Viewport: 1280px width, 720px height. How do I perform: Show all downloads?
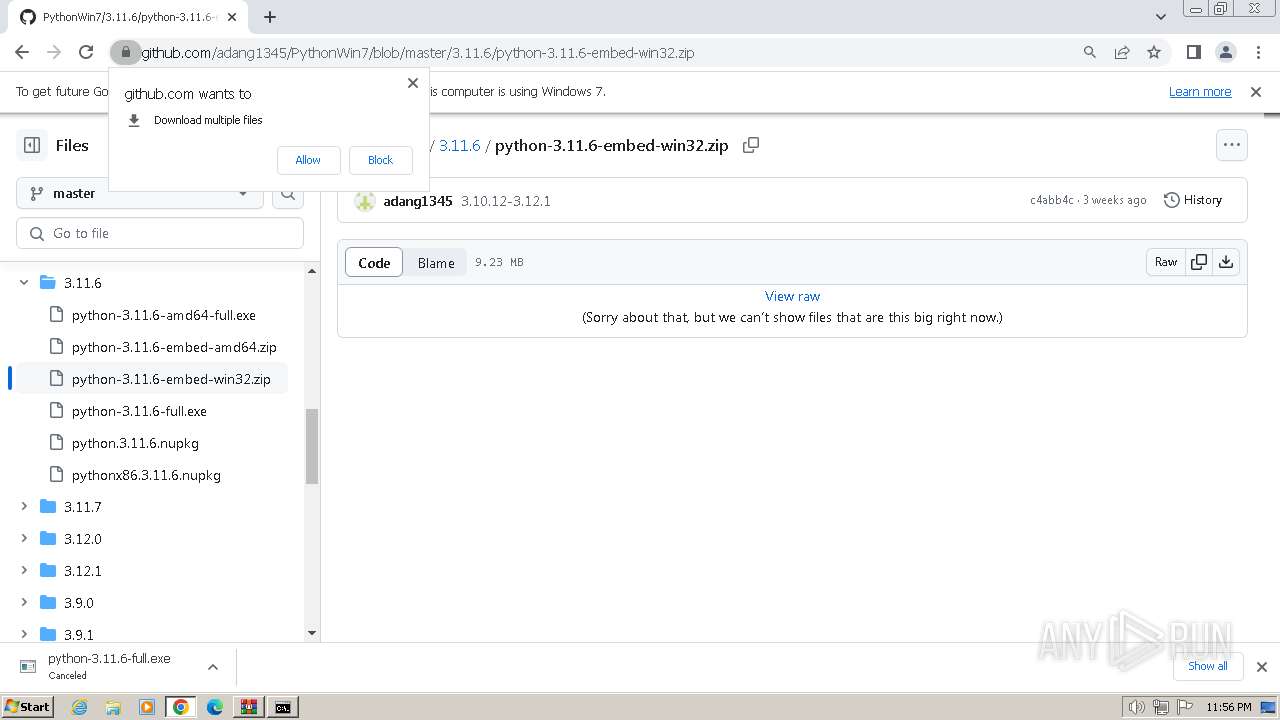(1208, 666)
